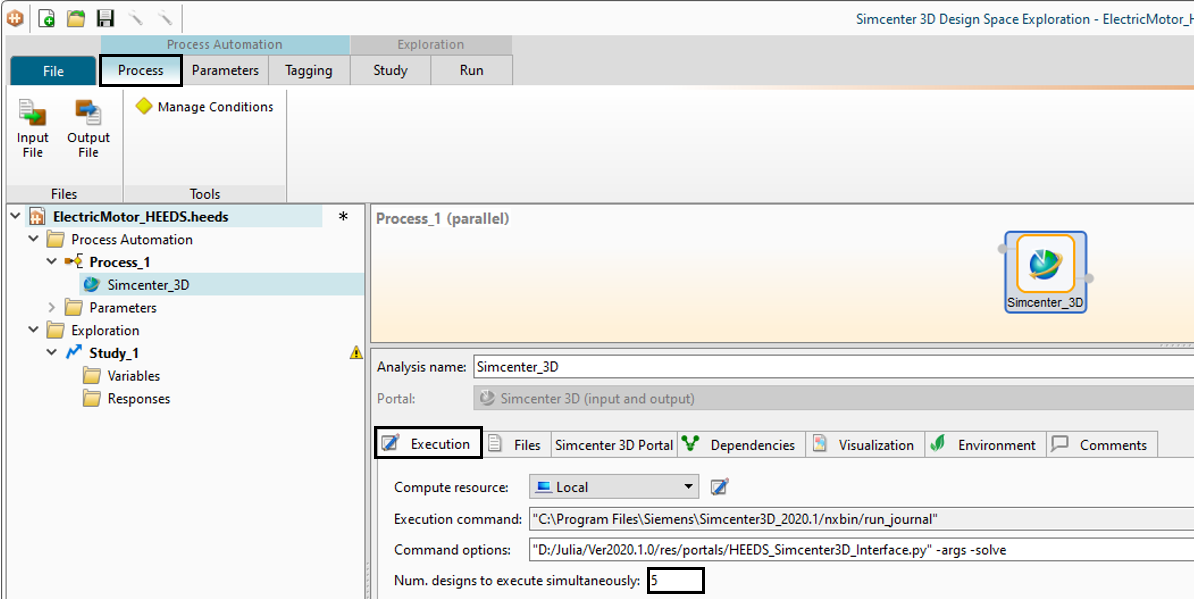Click the edit compute resource icon
The image size is (1194, 599).
pyautogui.click(x=719, y=487)
